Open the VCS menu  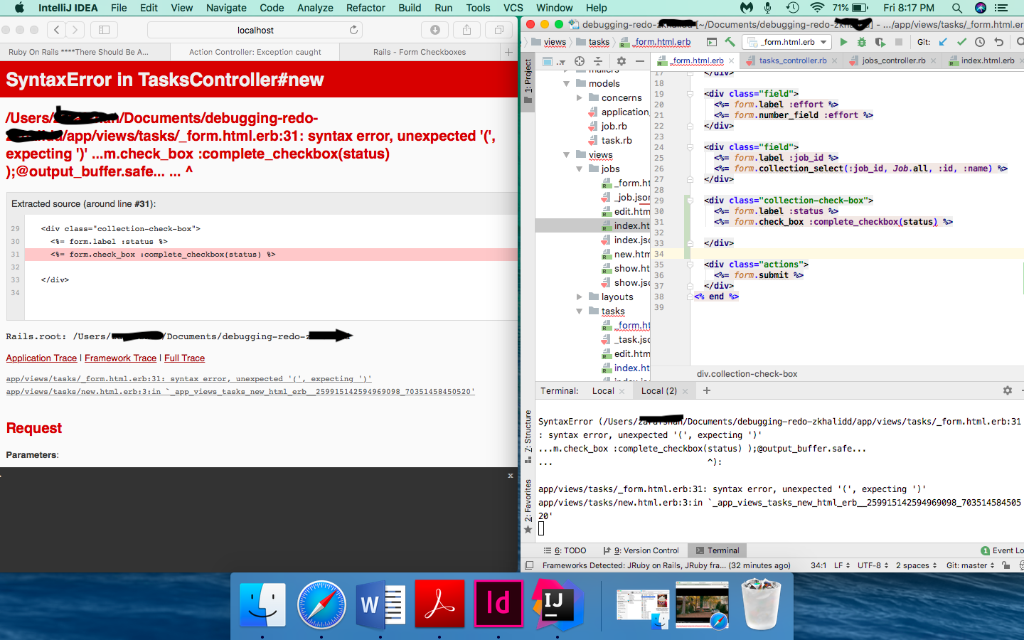click(x=513, y=8)
